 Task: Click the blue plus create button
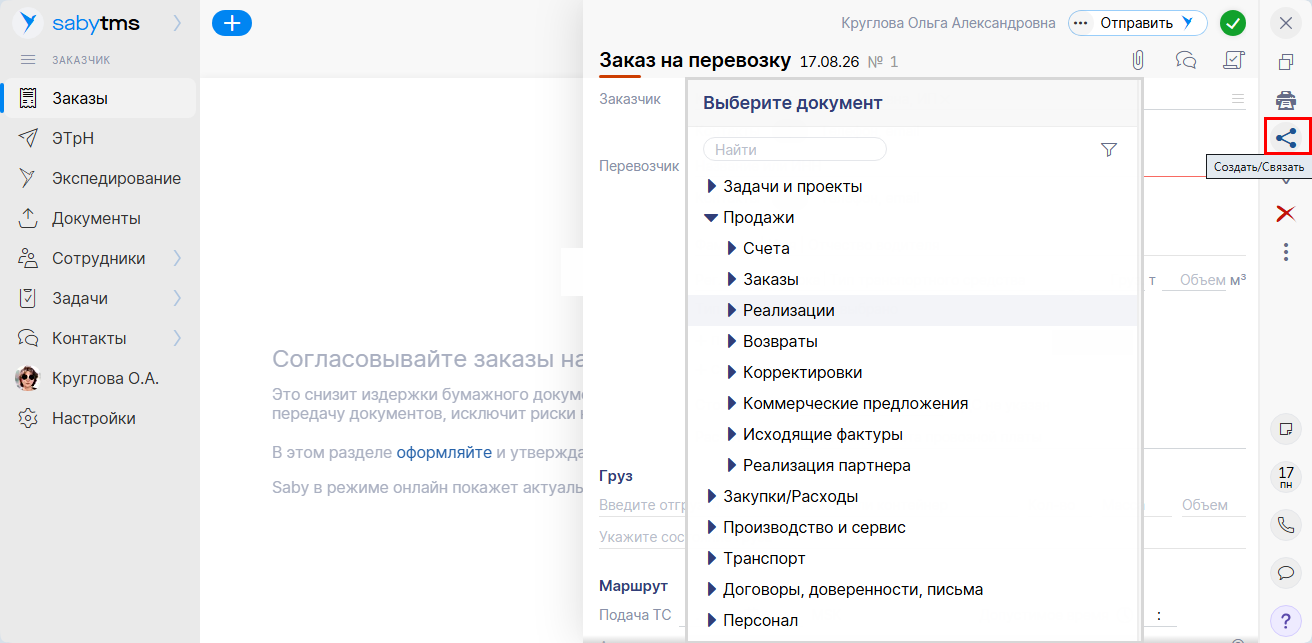(x=232, y=23)
